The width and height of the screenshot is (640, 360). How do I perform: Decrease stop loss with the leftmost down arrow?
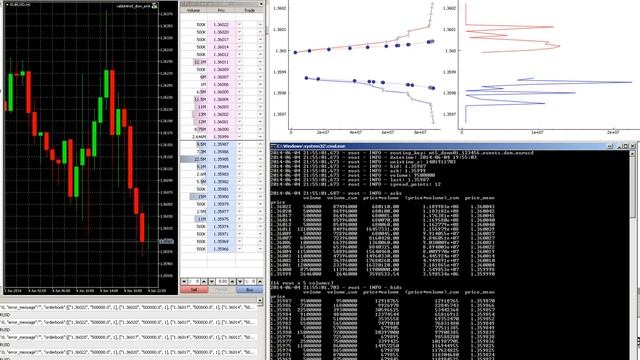click(184, 282)
